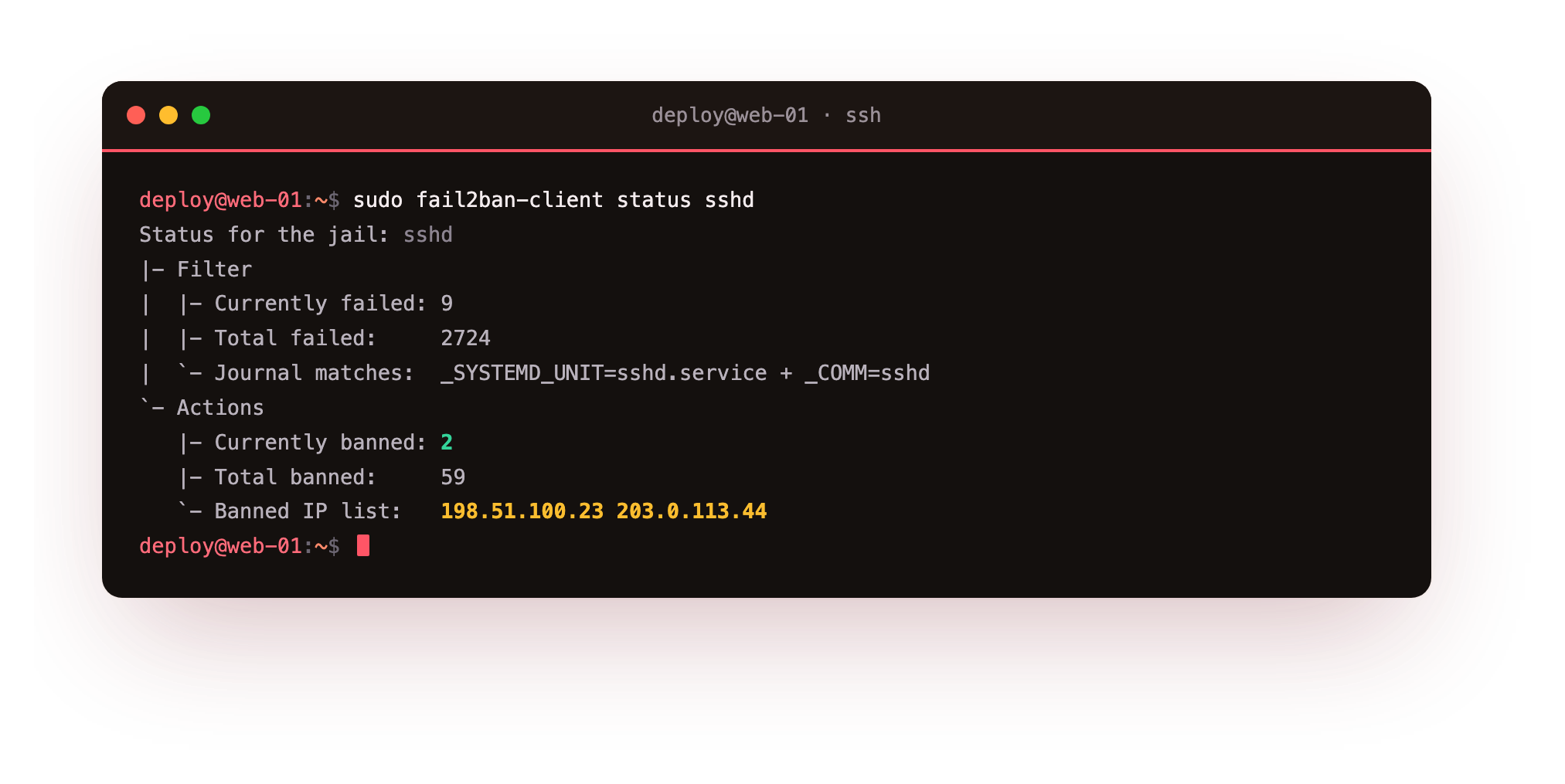Image resolution: width=1565 pixels, height=784 pixels.
Task: Select the total failed value 2724
Action: point(465,338)
